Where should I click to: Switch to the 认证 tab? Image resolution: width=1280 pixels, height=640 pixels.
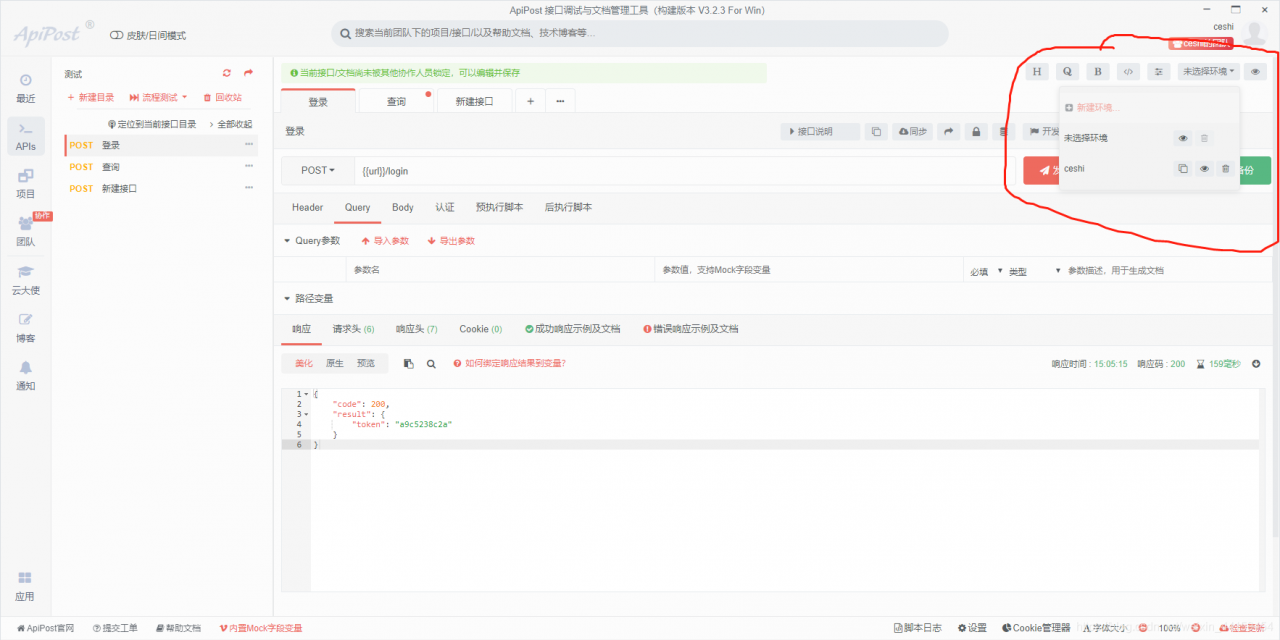[x=445, y=208]
